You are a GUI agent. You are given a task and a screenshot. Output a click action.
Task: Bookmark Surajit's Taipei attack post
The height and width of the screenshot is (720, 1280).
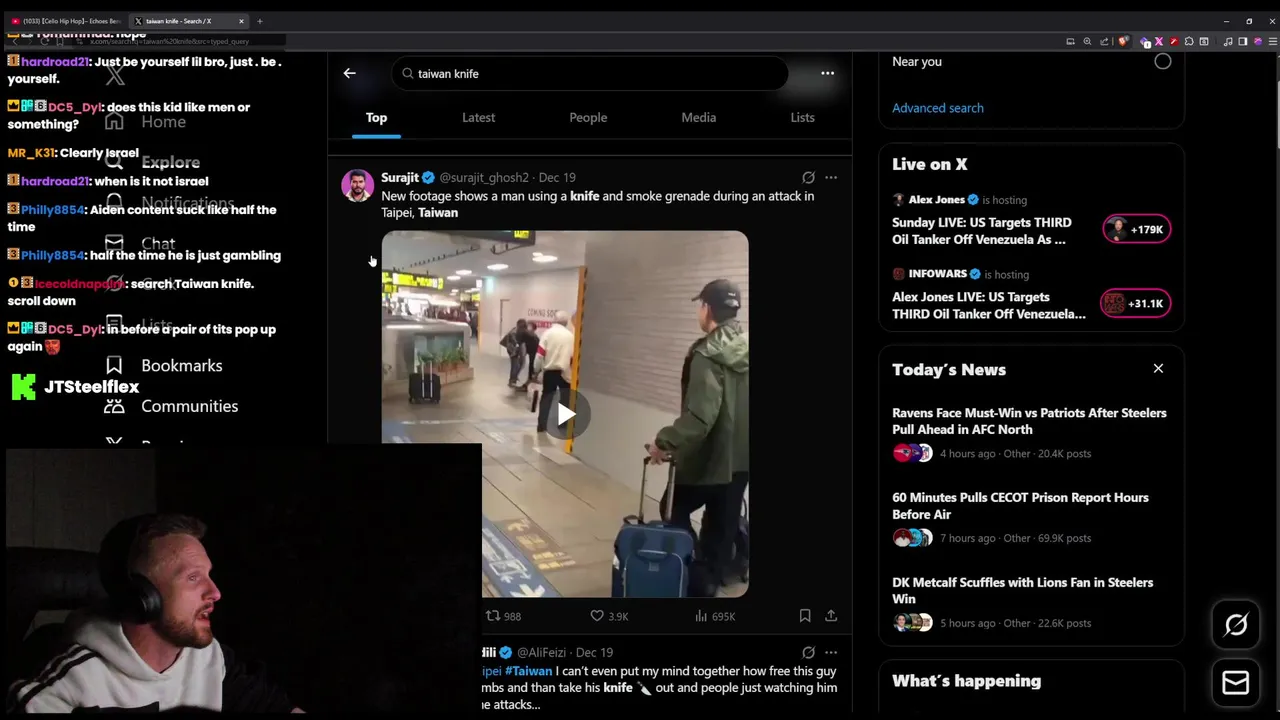coord(805,616)
